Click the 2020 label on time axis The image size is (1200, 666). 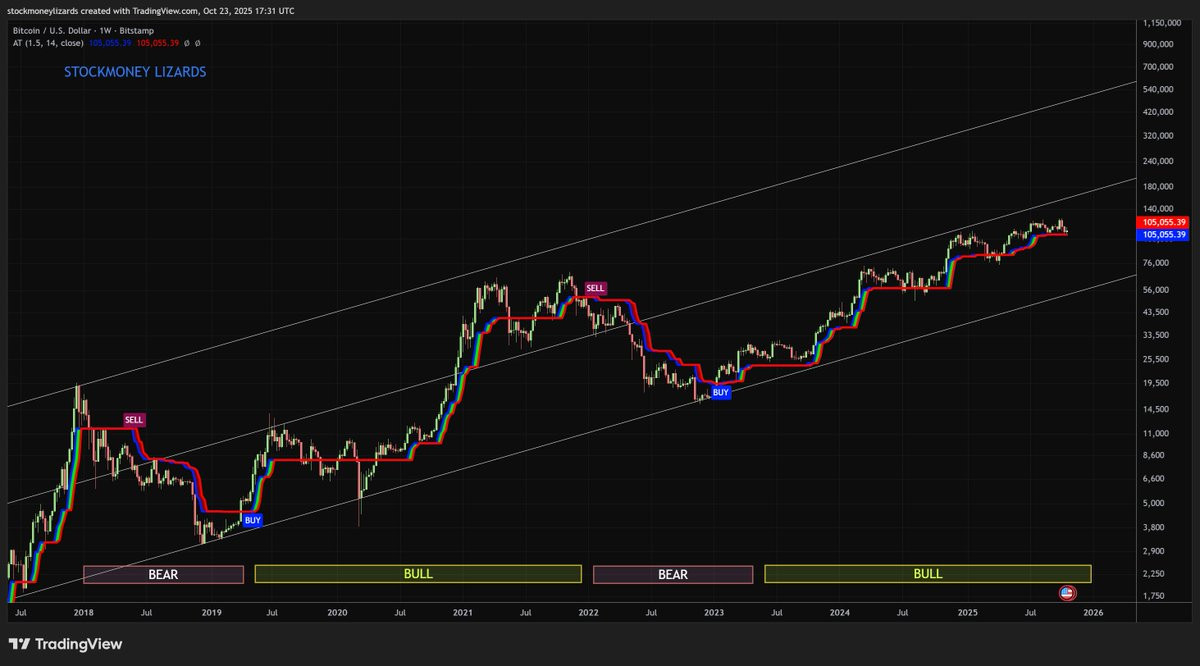(337, 611)
